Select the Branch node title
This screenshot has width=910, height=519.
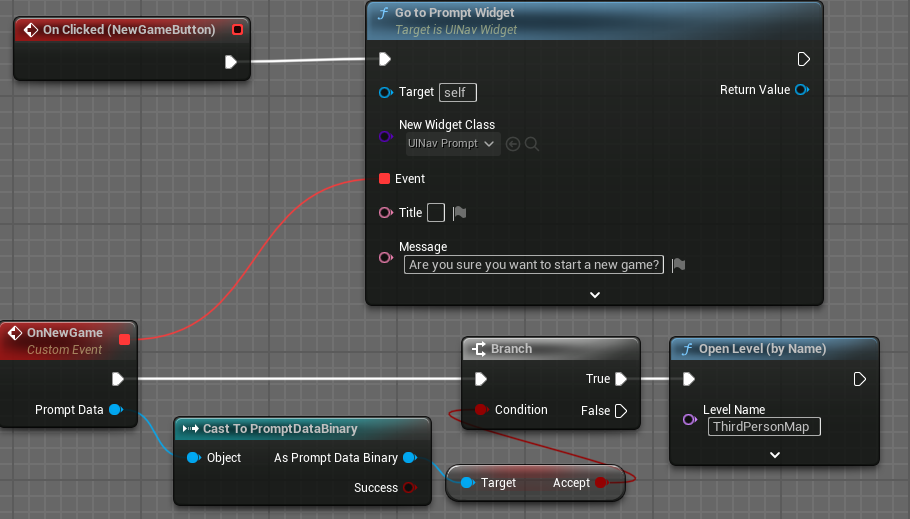[x=511, y=348]
